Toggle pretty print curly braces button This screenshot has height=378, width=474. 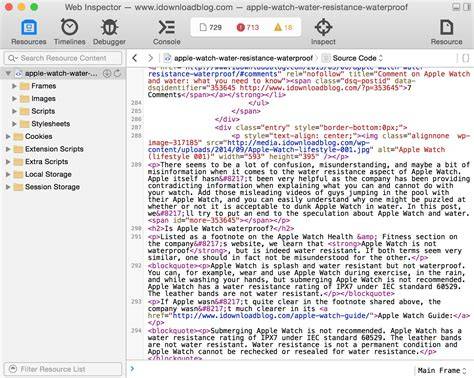click(x=466, y=58)
